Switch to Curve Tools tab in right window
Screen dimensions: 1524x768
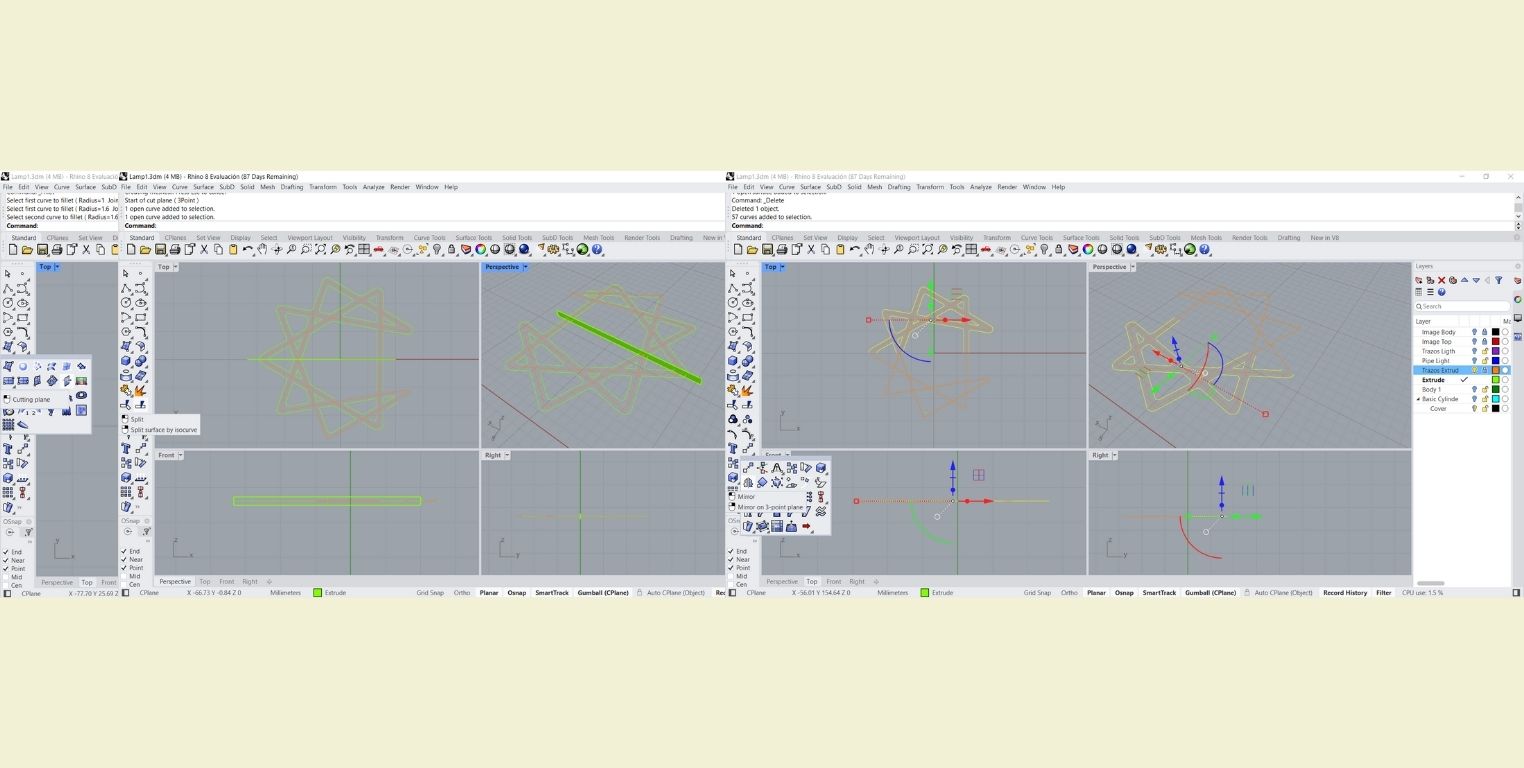(x=1037, y=238)
